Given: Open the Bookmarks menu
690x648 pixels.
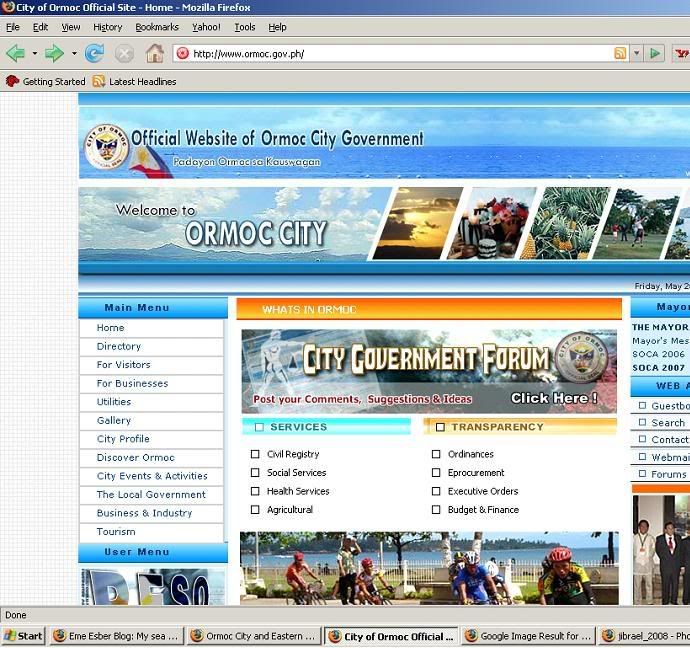Looking at the screenshot, I should tap(156, 27).
